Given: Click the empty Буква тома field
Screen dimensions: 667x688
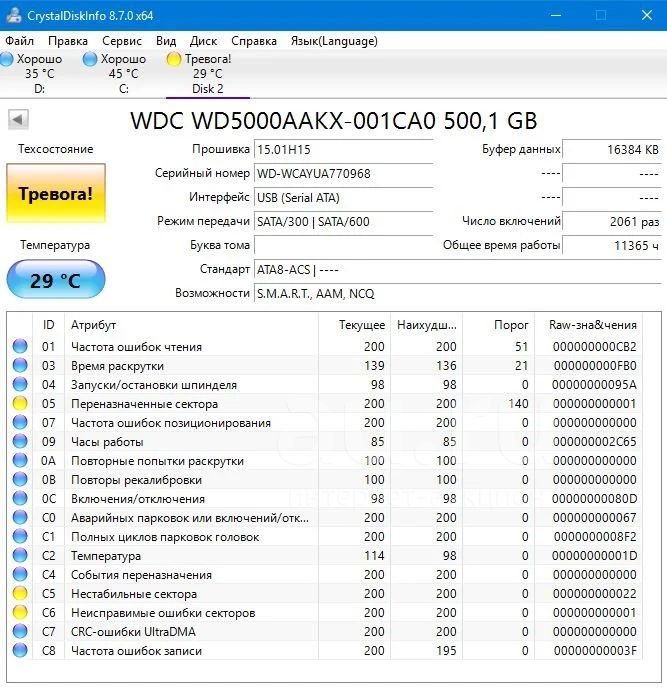Looking at the screenshot, I should pyautogui.click(x=344, y=245).
